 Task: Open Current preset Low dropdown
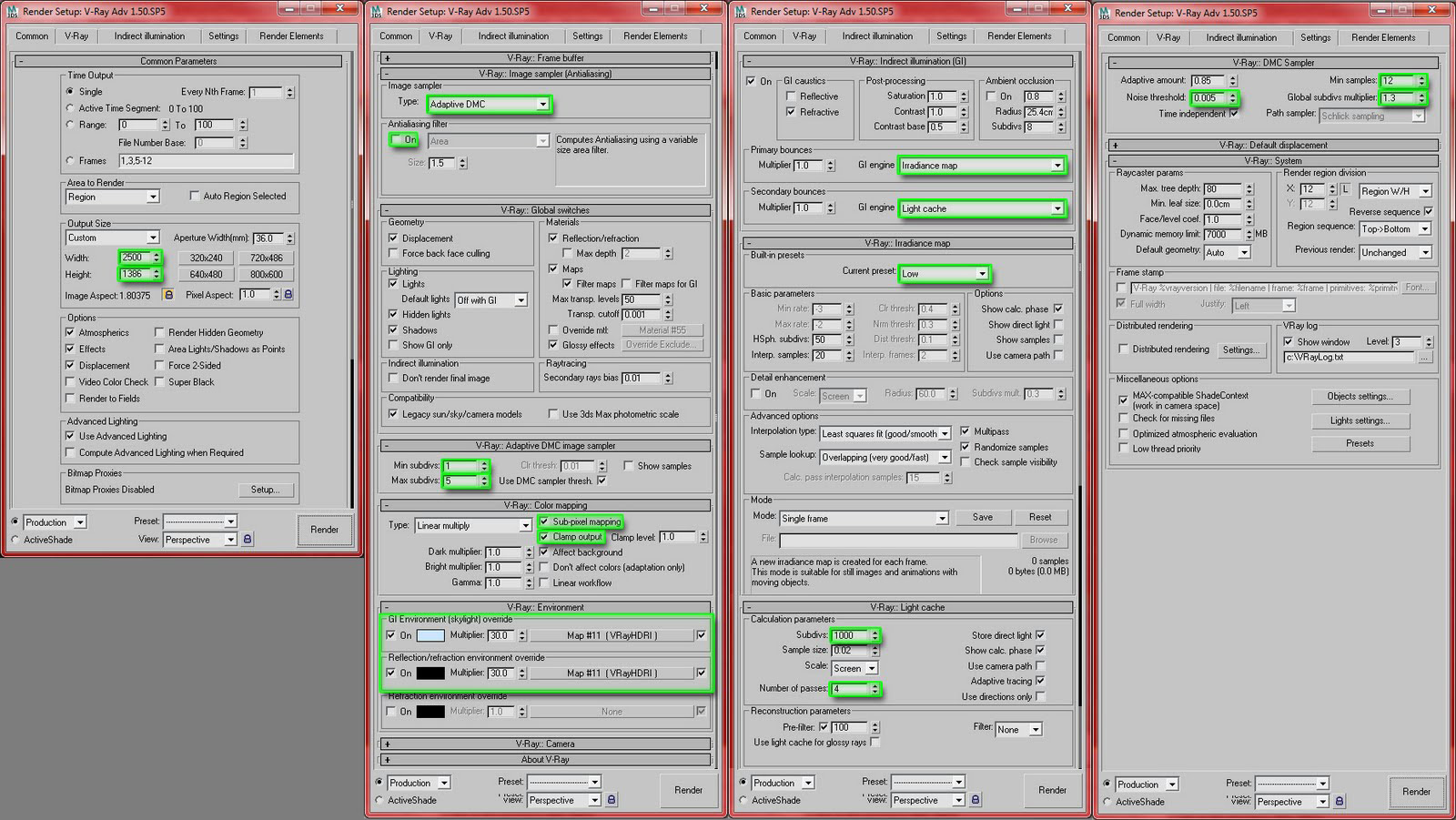(944, 273)
